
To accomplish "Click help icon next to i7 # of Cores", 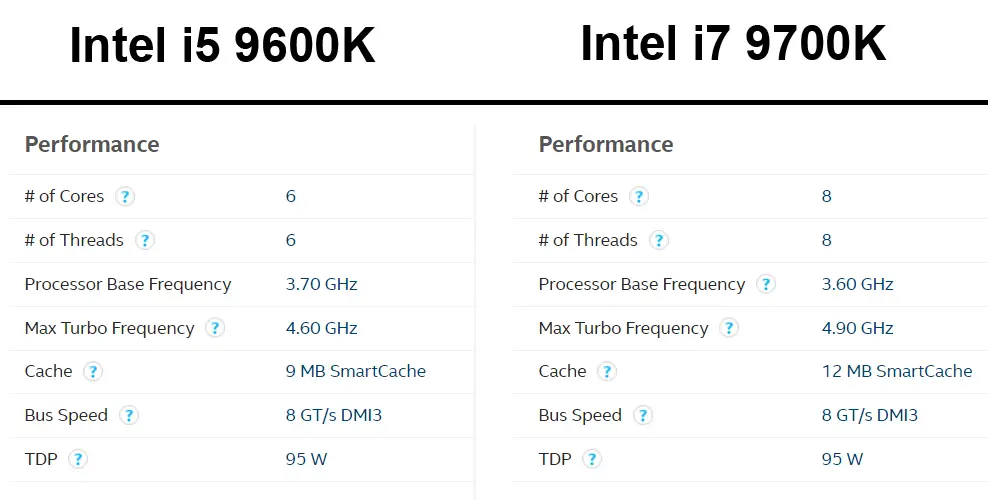I will [x=639, y=196].
